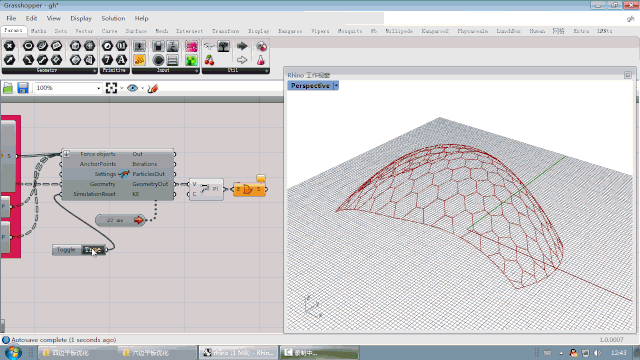Click the Toggle label of Boolean component
This screenshot has width=640, height=360.
[66, 250]
